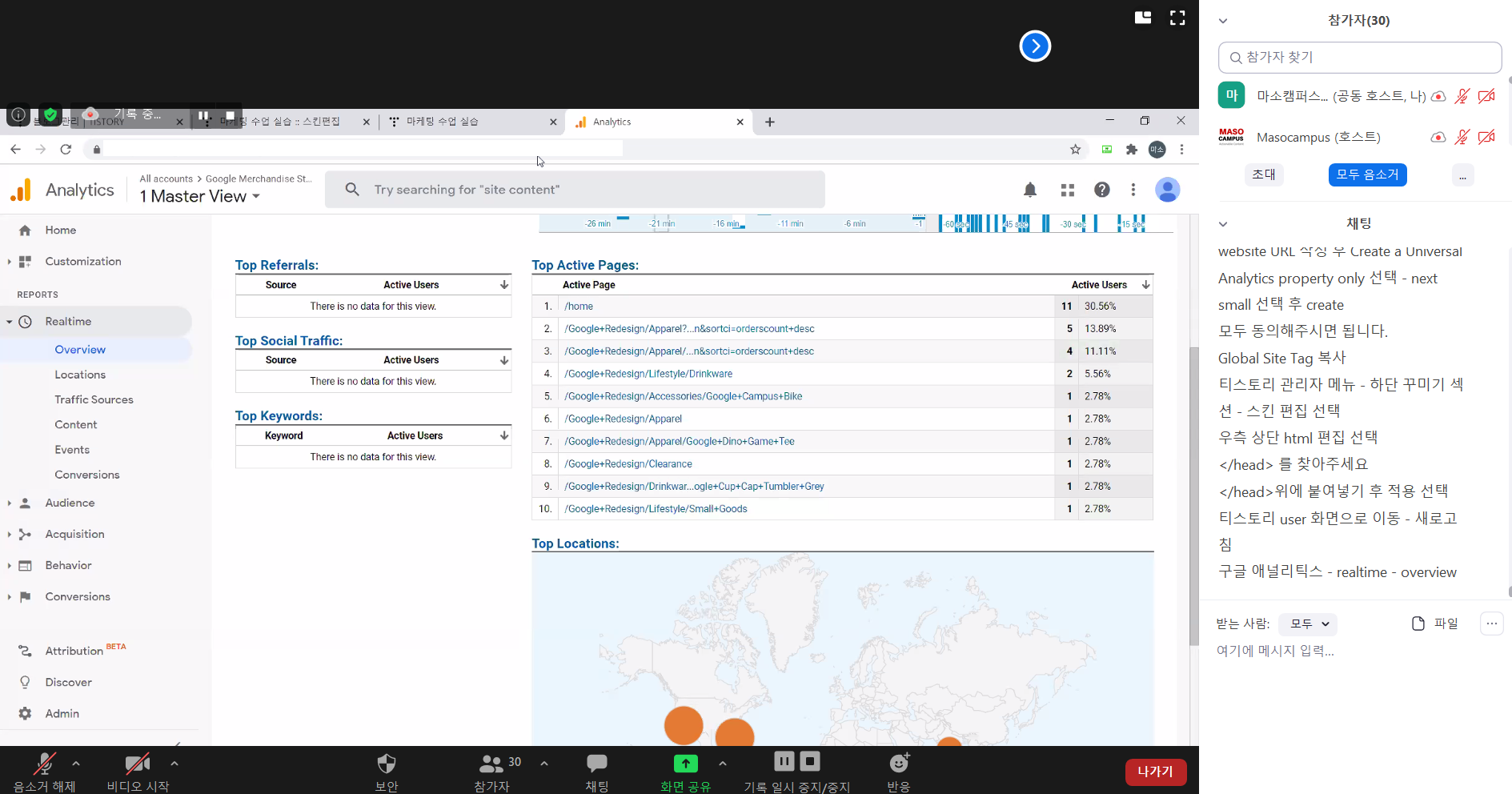The height and width of the screenshot is (794, 1512).
Task: Click the green share screen icon
Action: click(x=685, y=764)
